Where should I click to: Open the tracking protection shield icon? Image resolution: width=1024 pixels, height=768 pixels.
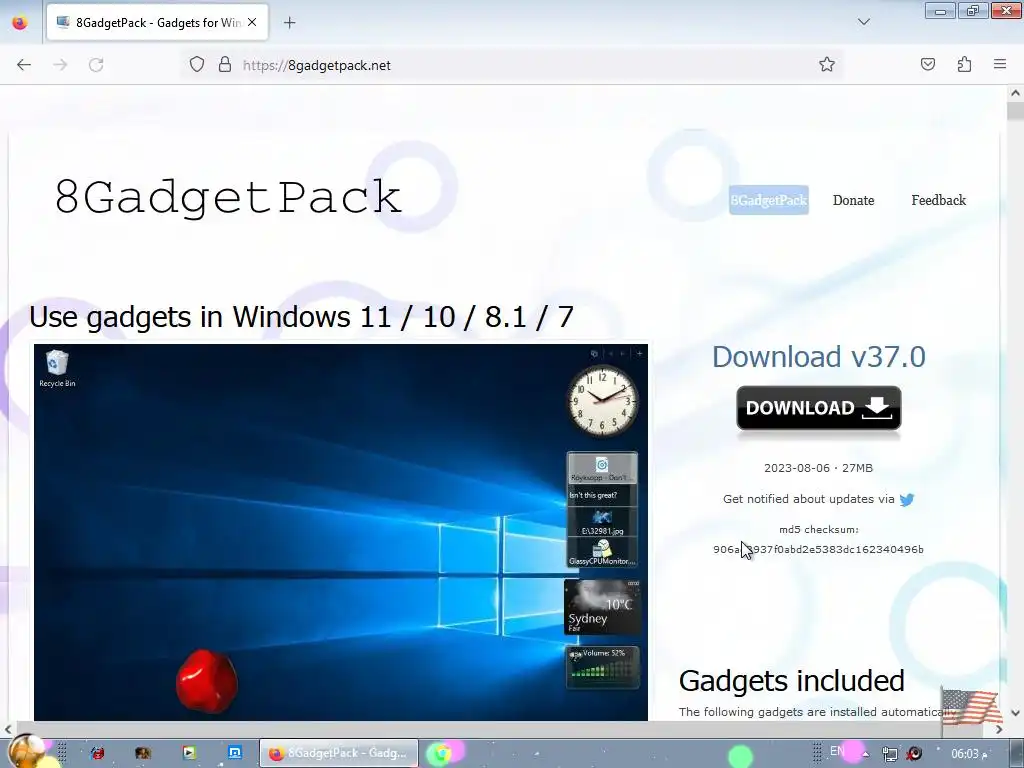[197, 65]
